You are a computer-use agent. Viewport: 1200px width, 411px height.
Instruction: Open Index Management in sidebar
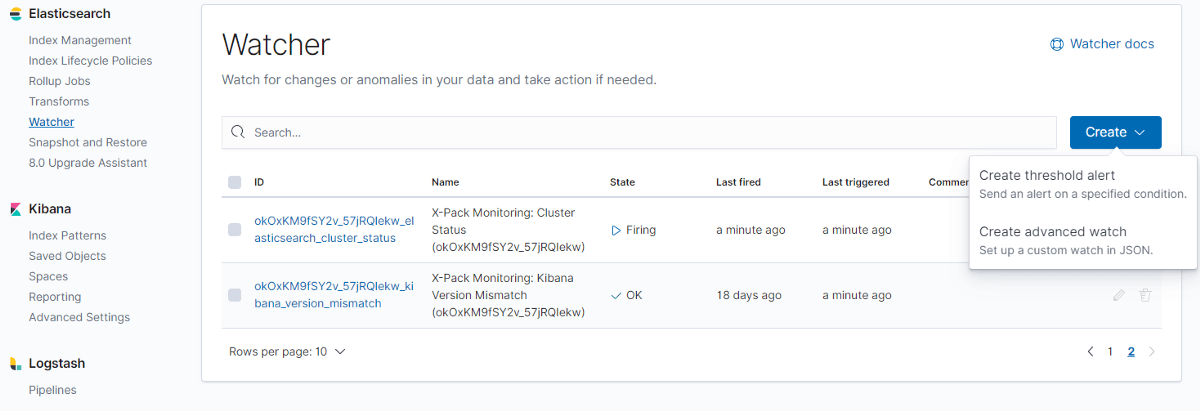[x=80, y=40]
